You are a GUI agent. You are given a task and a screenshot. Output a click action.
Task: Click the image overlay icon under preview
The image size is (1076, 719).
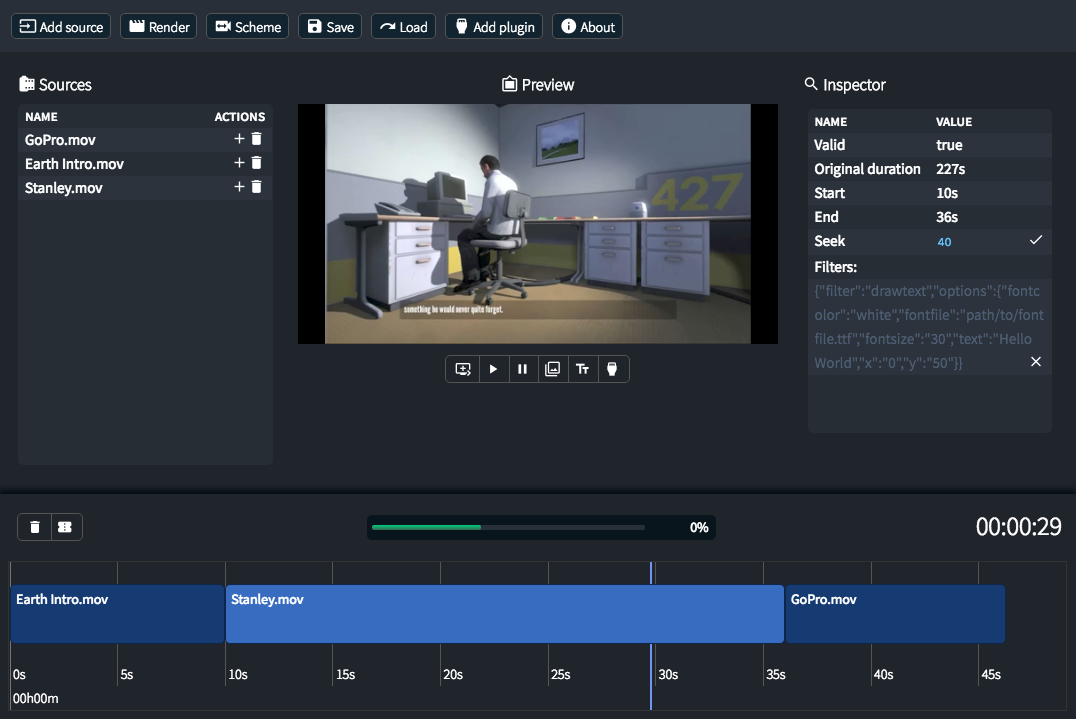pos(552,369)
